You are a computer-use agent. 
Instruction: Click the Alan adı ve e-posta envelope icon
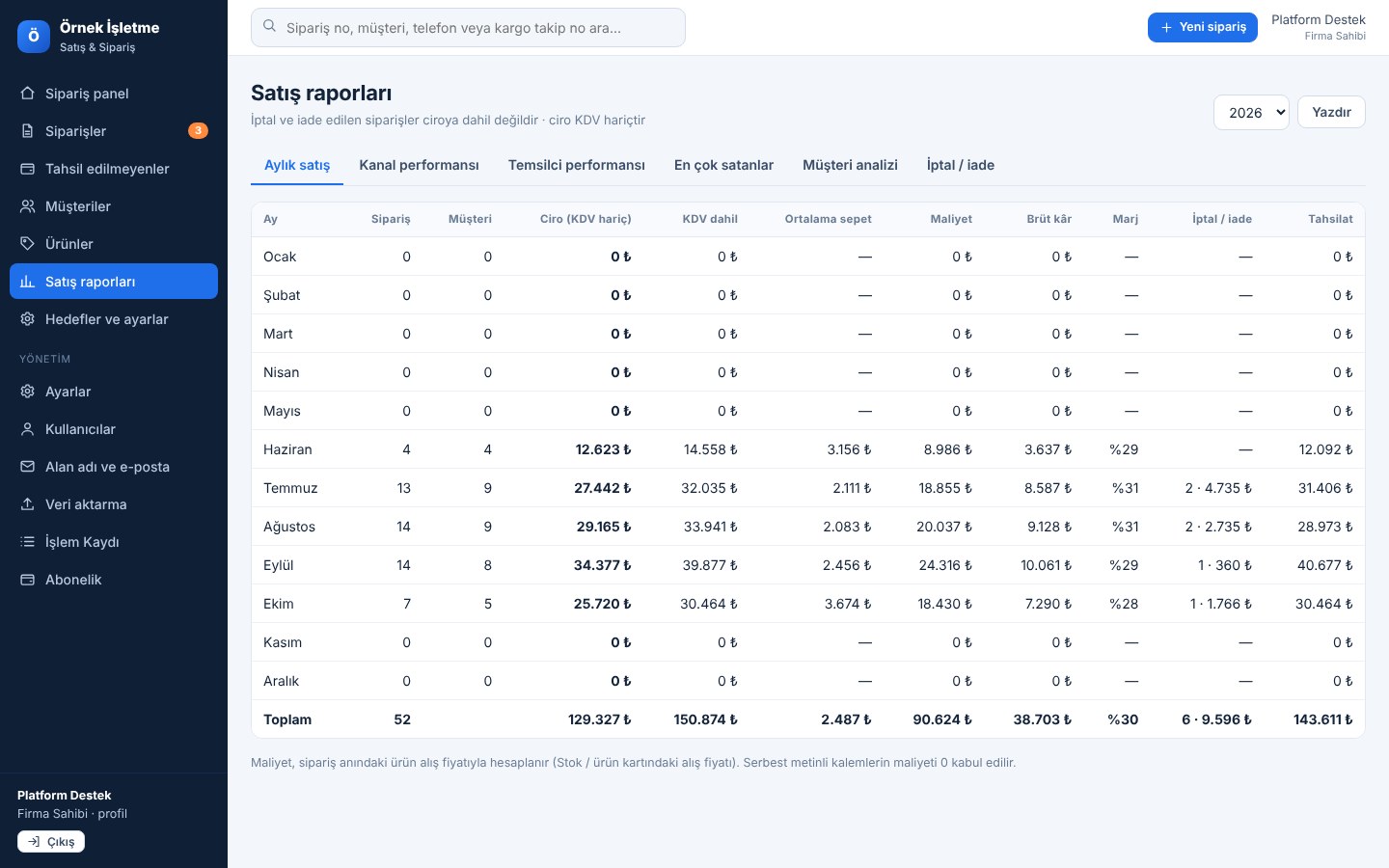pos(27,467)
